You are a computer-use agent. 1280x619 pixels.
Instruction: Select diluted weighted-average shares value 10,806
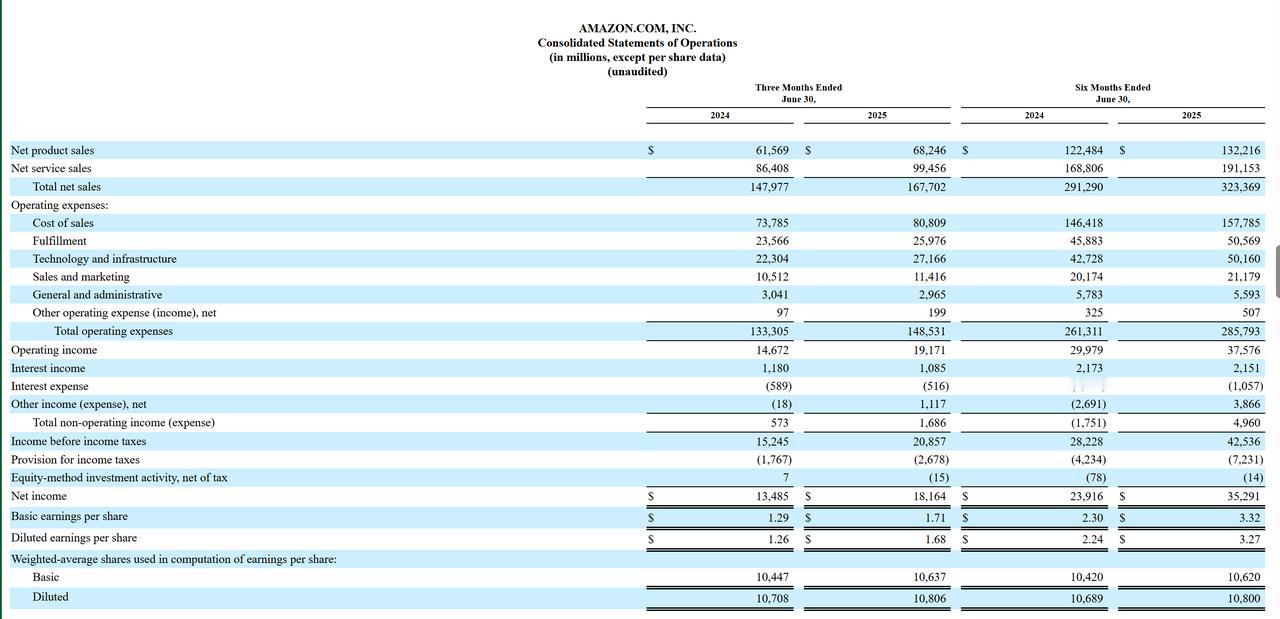[929, 598]
